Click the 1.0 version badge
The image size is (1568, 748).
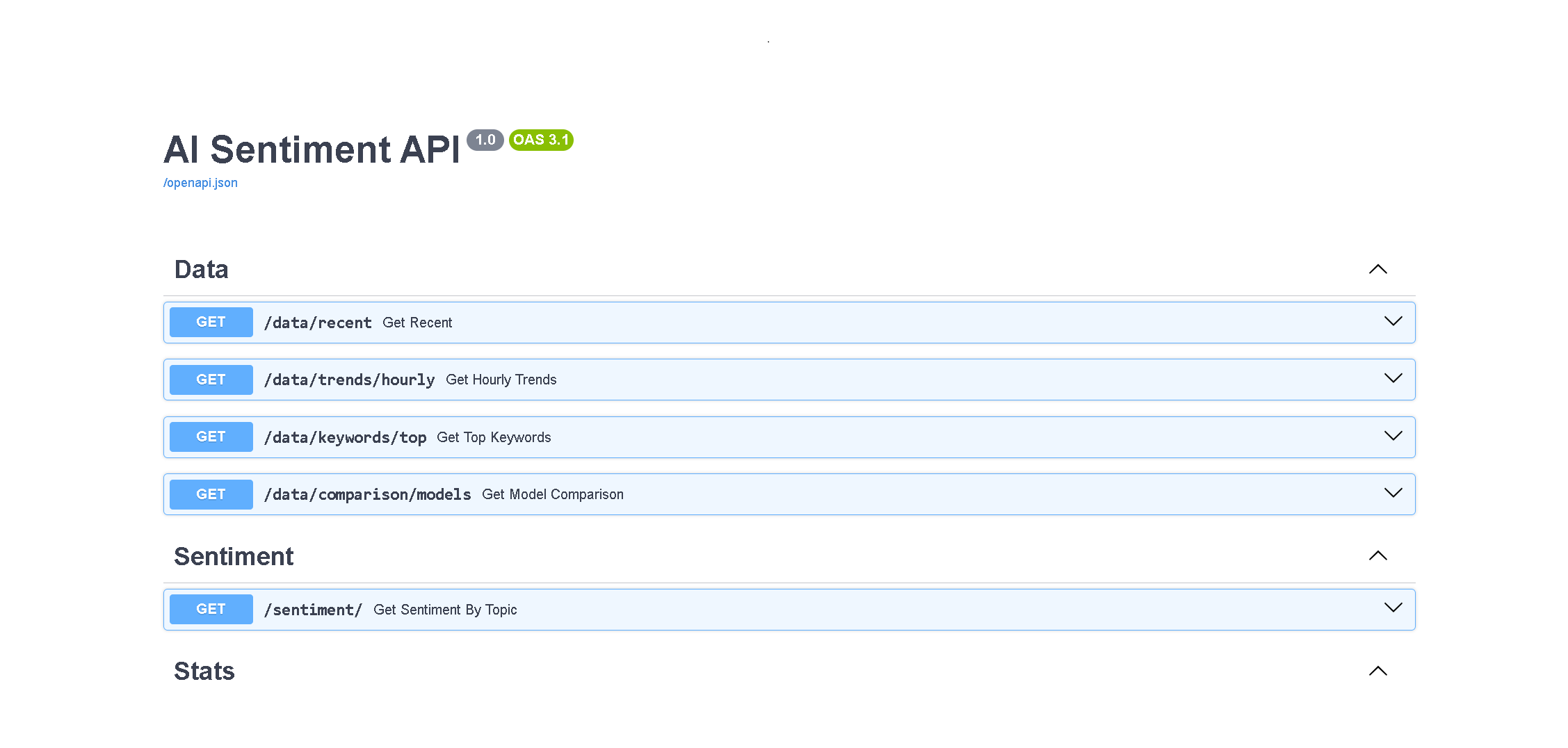pyautogui.click(x=485, y=140)
